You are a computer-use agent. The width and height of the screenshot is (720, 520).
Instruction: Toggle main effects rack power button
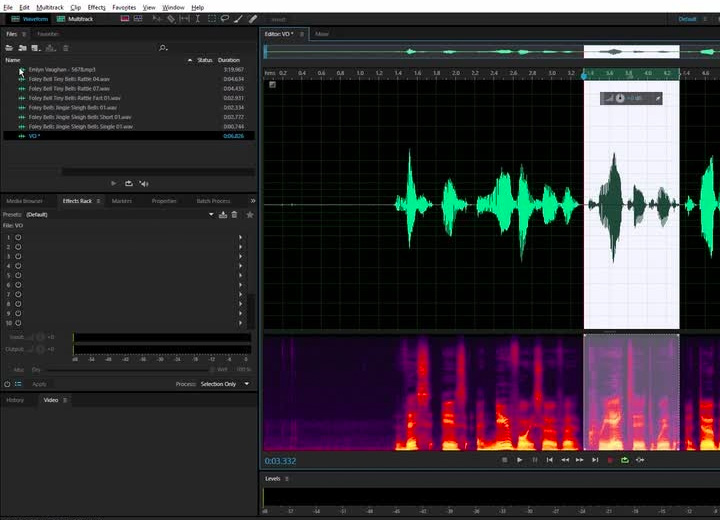point(8,384)
